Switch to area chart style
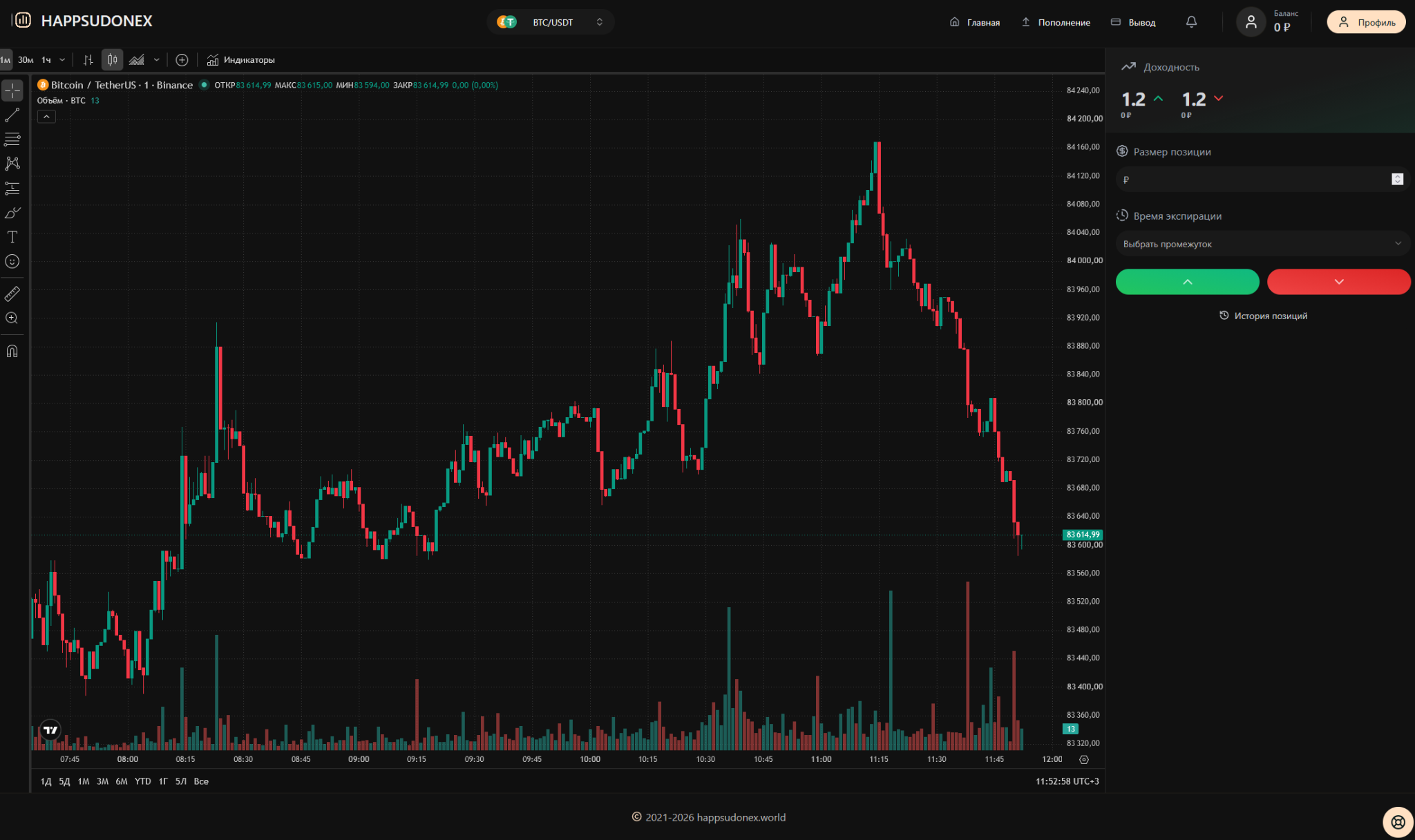The width and height of the screenshot is (1415, 840). pos(137,60)
